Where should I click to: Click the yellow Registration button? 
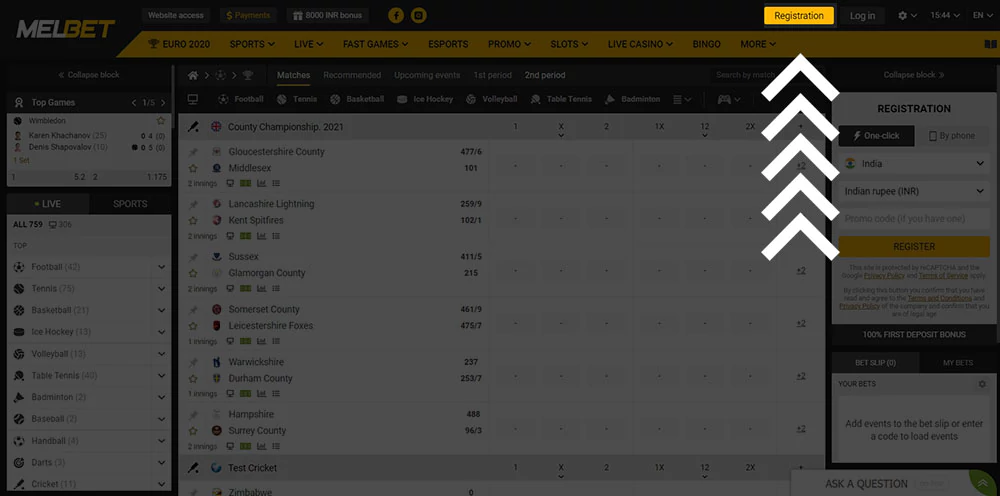click(x=798, y=15)
